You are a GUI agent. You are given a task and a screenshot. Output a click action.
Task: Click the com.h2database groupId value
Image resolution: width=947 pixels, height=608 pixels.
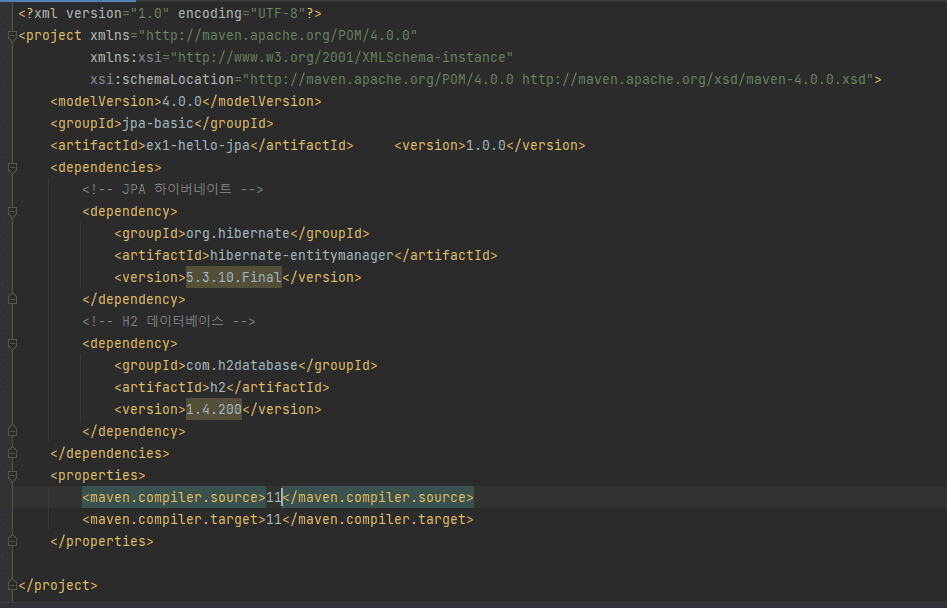241,366
